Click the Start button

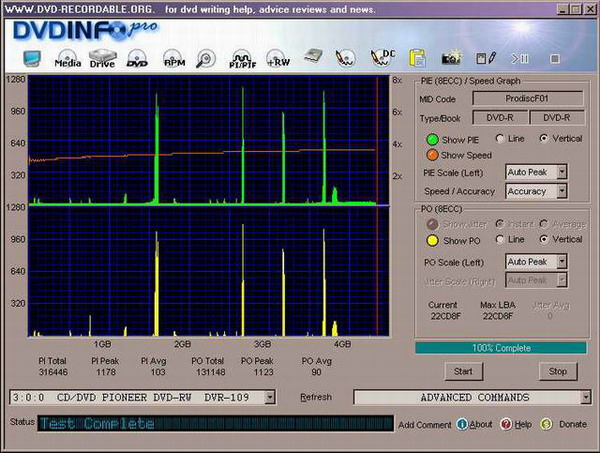tap(463, 372)
